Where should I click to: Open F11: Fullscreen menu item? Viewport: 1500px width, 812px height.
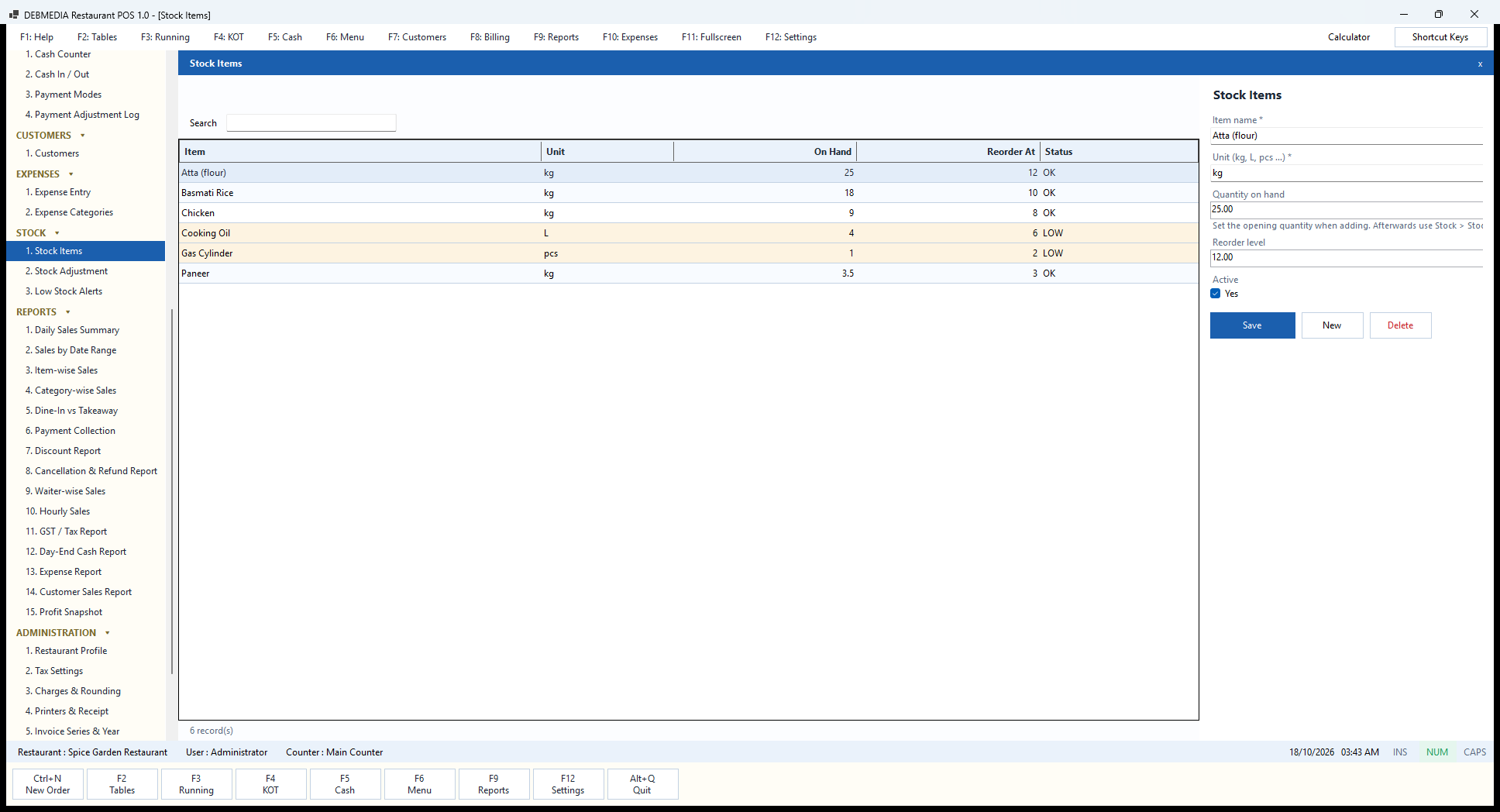(711, 37)
